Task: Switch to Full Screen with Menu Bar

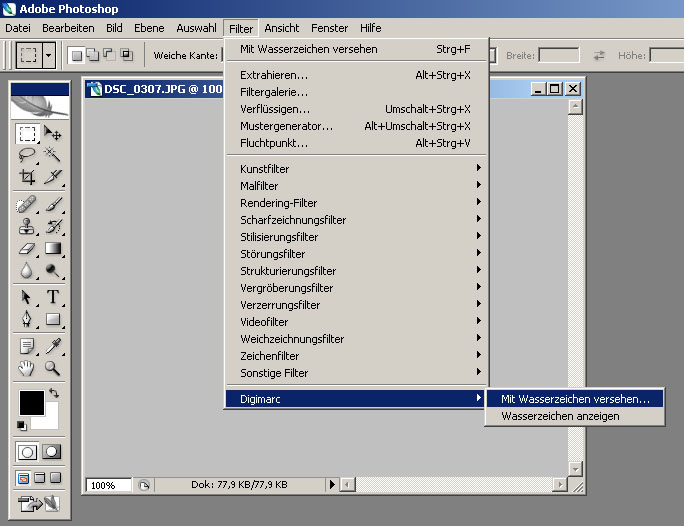Action: [40, 478]
